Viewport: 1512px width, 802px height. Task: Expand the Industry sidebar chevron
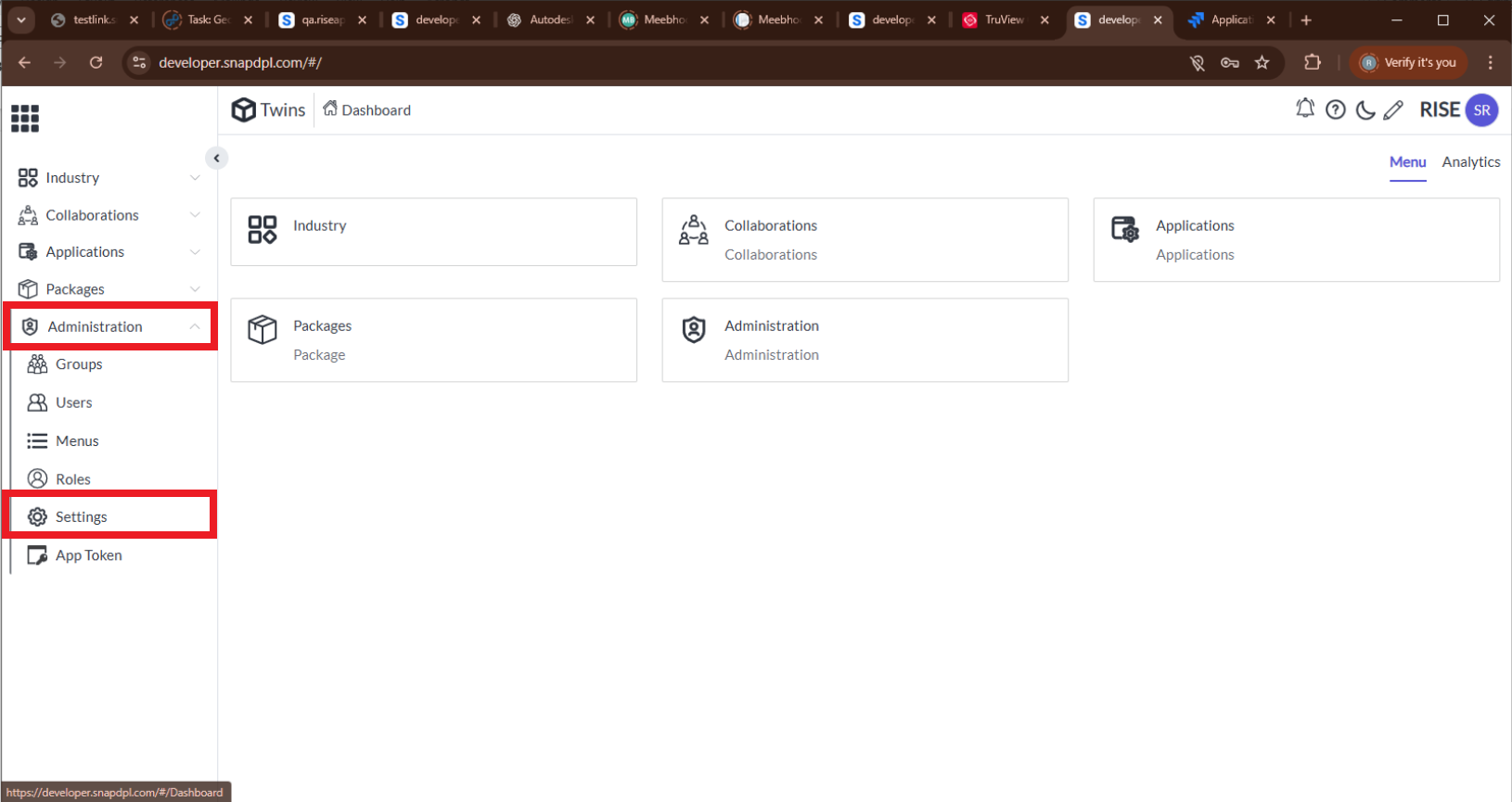pos(195,178)
